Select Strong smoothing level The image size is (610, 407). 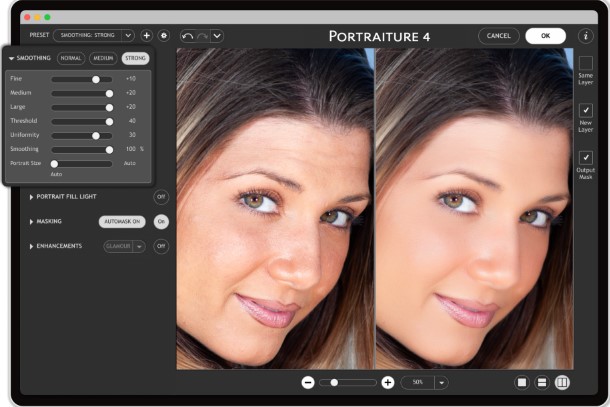tap(135, 58)
